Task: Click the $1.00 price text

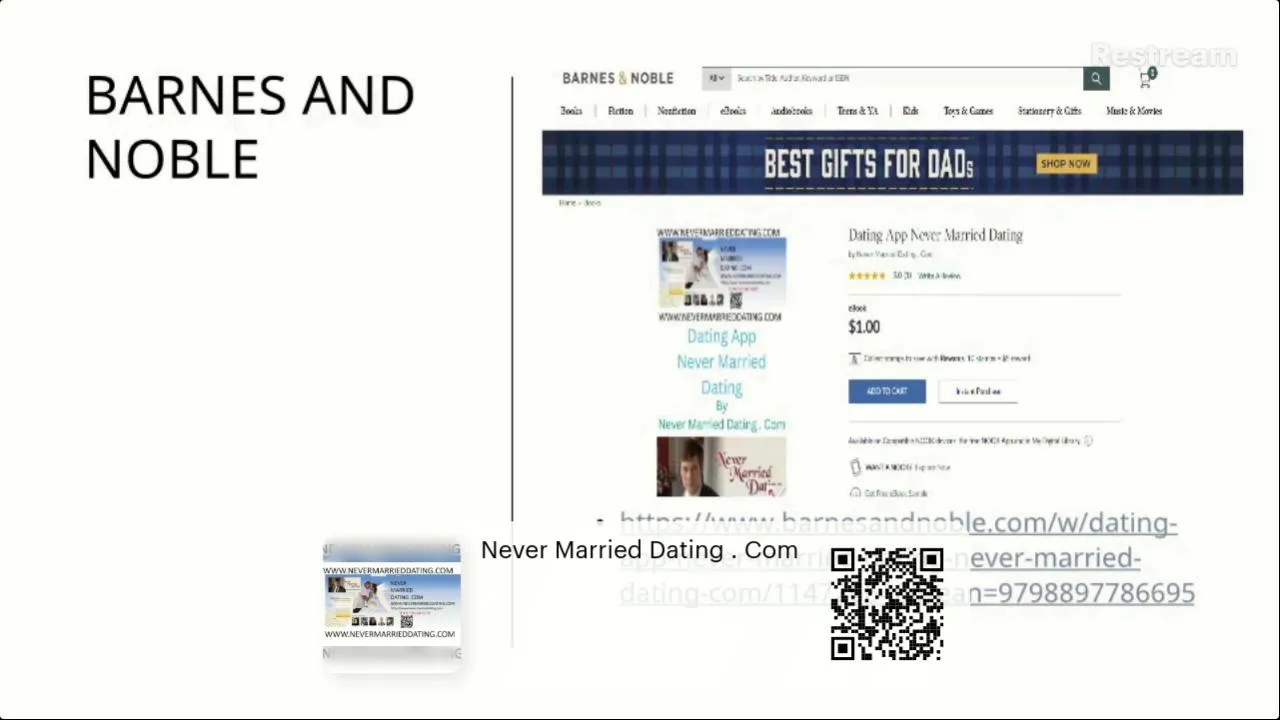Action: tap(864, 327)
